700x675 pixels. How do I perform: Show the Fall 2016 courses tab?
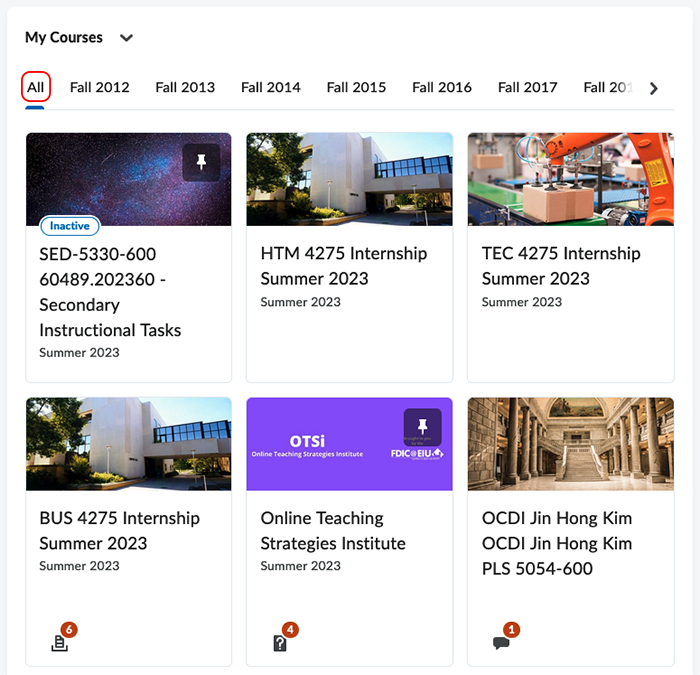coord(442,87)
